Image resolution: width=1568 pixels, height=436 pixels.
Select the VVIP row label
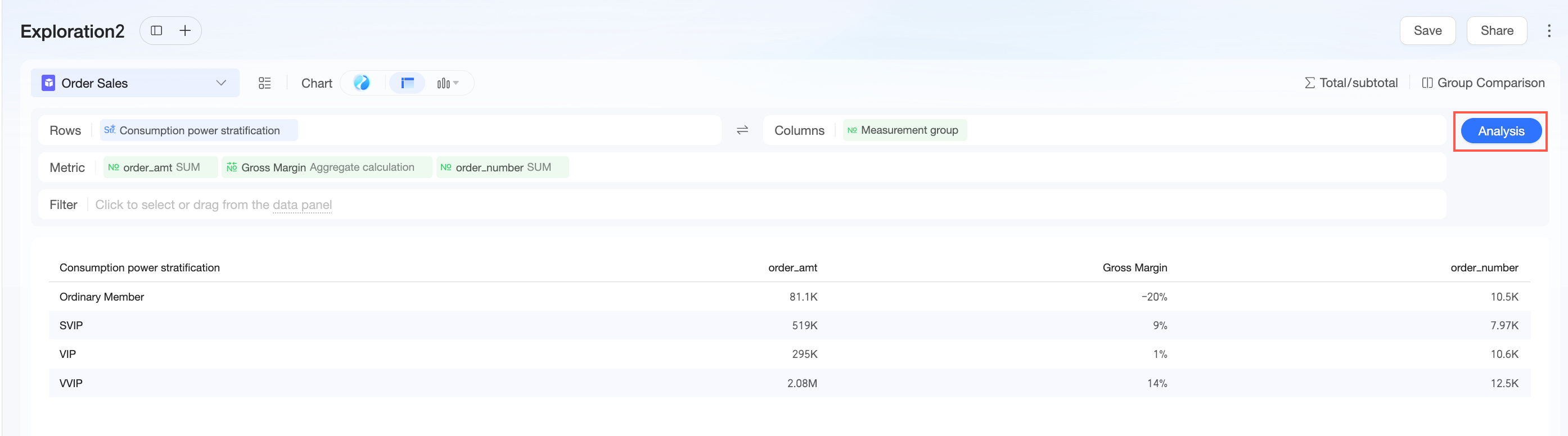(71, 383)
